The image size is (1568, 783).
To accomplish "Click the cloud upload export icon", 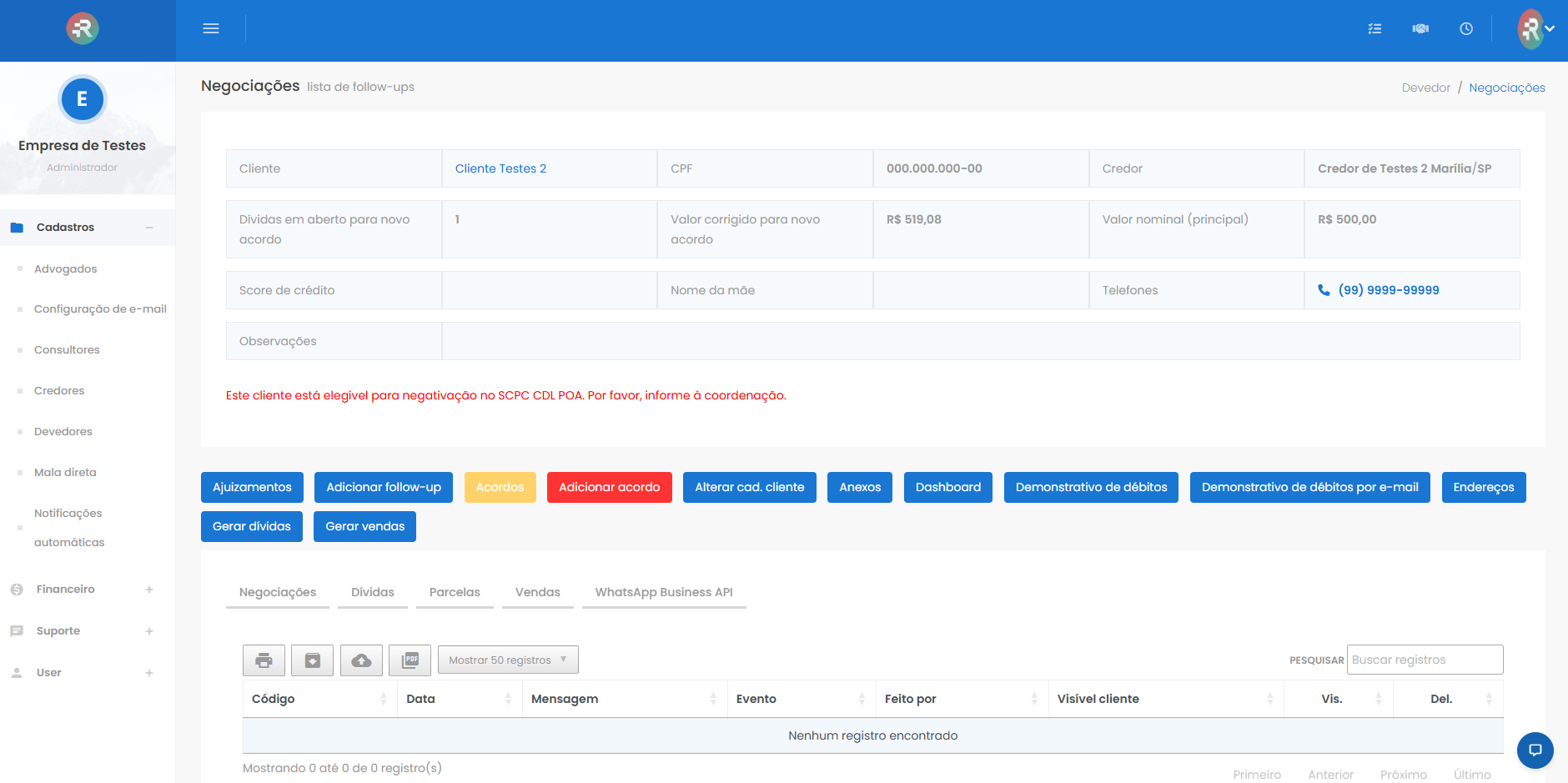I will [361, 660].
